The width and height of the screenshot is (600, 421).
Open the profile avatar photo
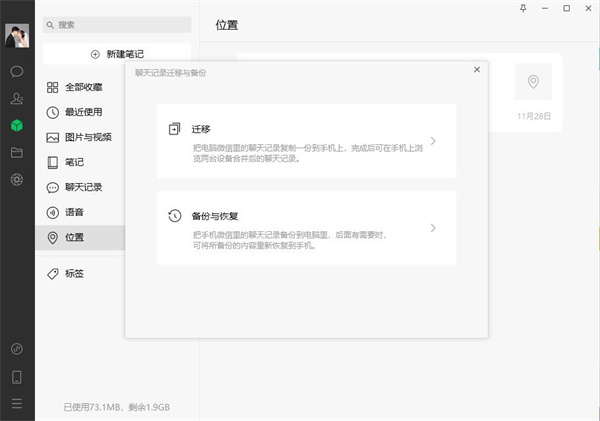pos(17,36)
